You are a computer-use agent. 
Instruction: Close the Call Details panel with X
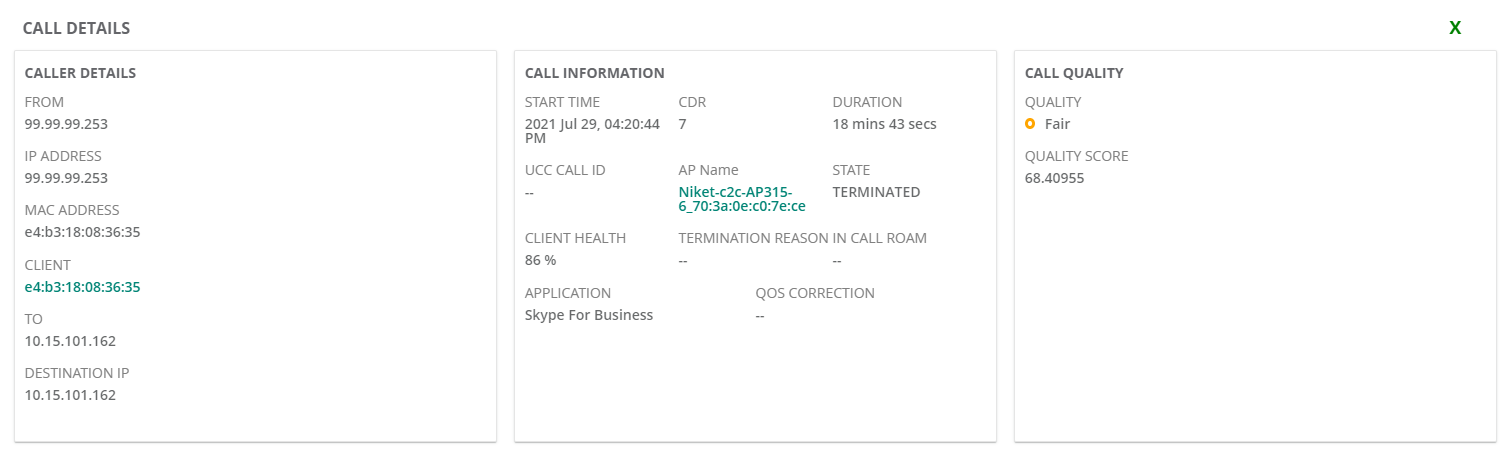coord(1455,28)
